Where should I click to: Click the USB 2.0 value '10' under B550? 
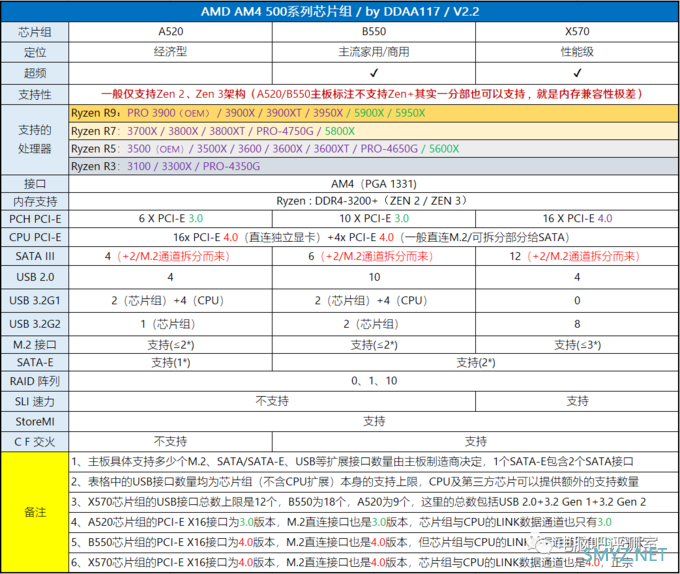click(374, 277)
